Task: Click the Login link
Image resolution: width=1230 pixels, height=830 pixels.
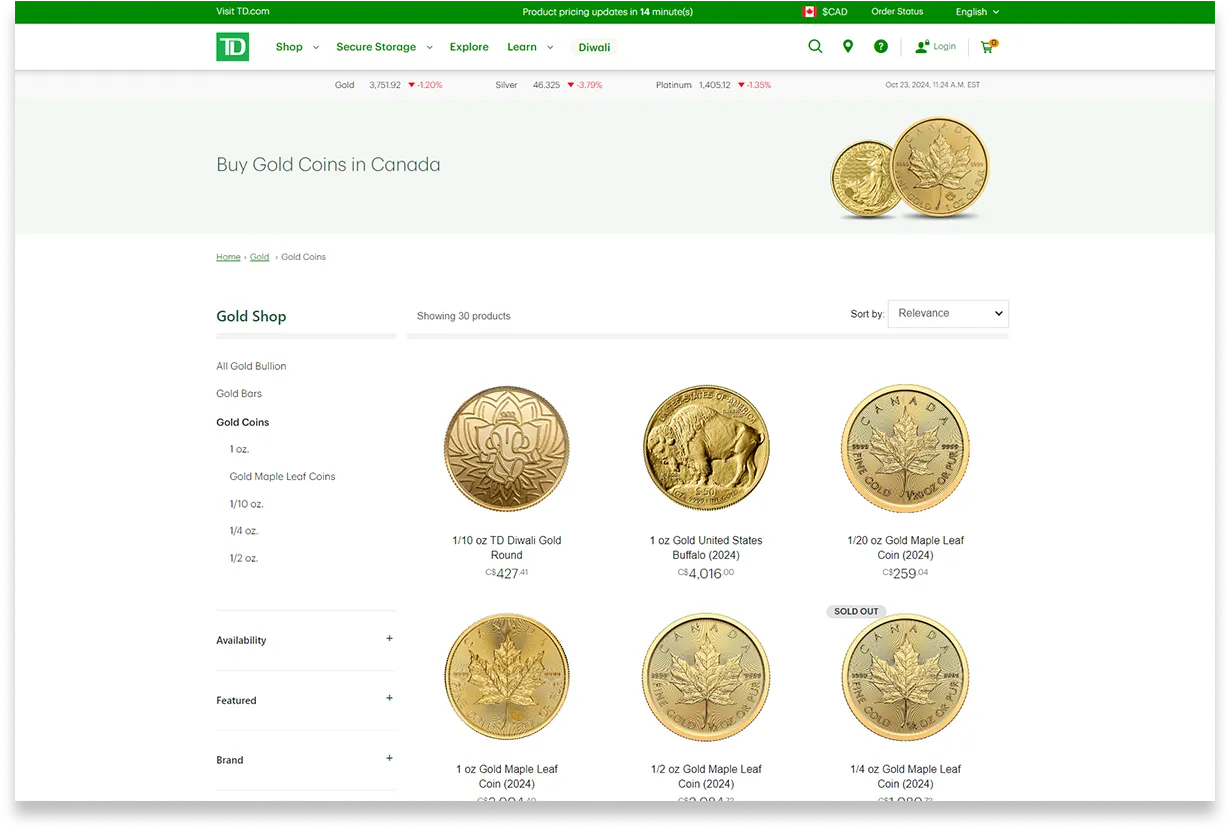Action: (945, 46)
